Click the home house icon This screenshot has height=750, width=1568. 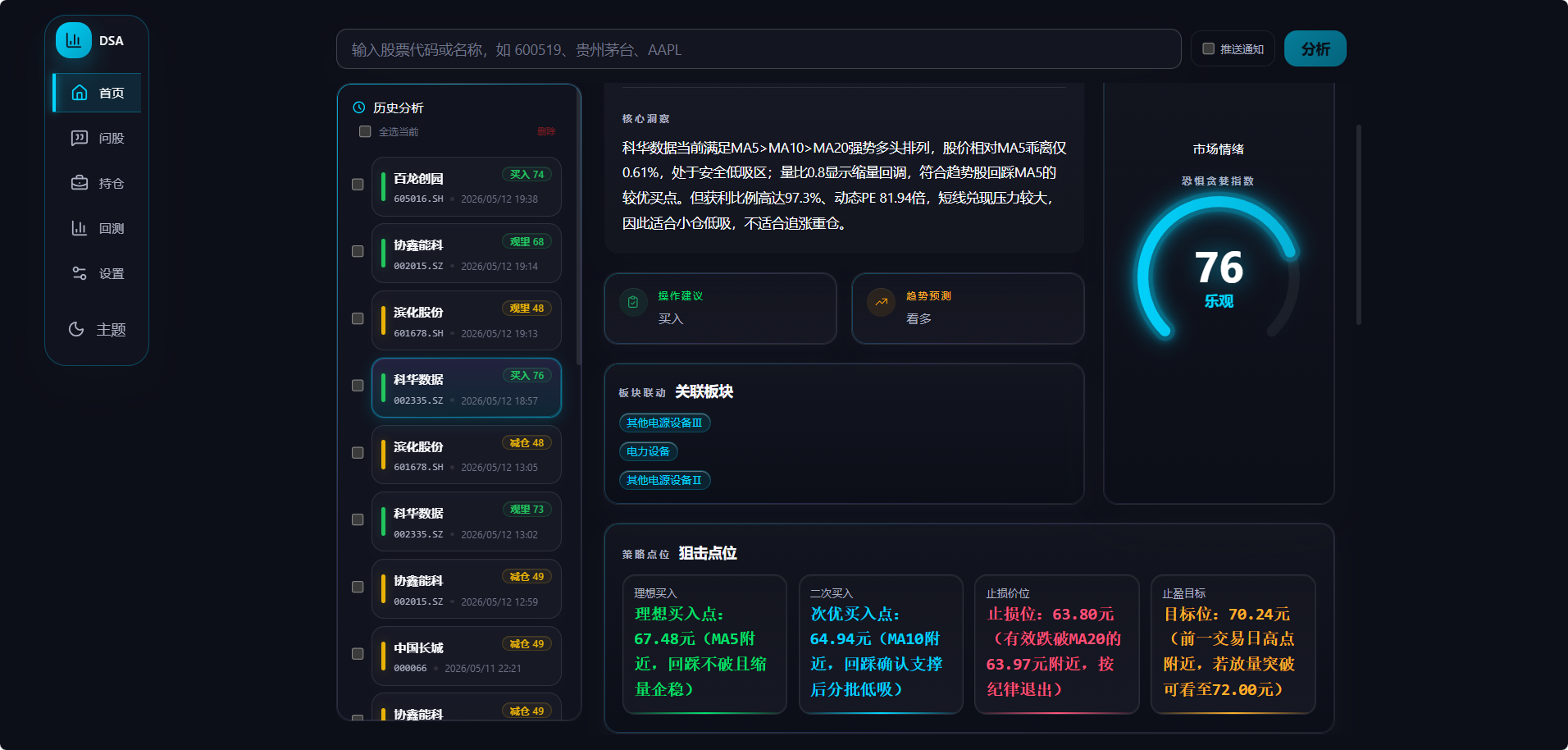click(80, 93)
